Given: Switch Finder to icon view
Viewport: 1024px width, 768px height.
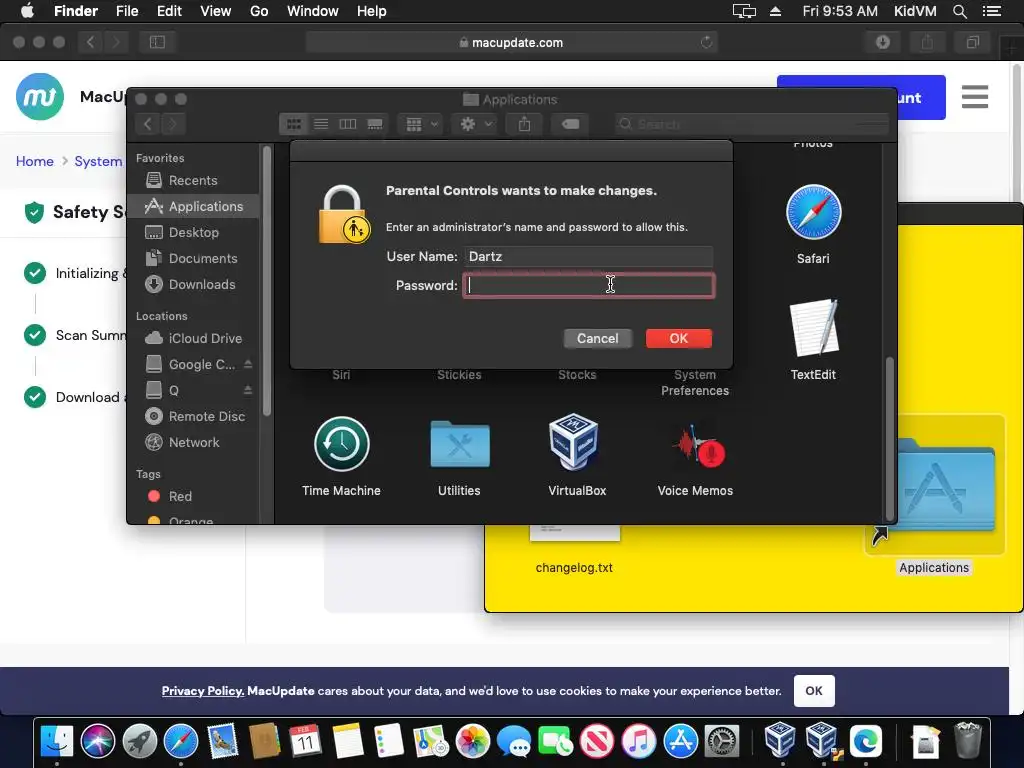Looking at the screenshot, I should pyautogui.click(x=294, y=124).
